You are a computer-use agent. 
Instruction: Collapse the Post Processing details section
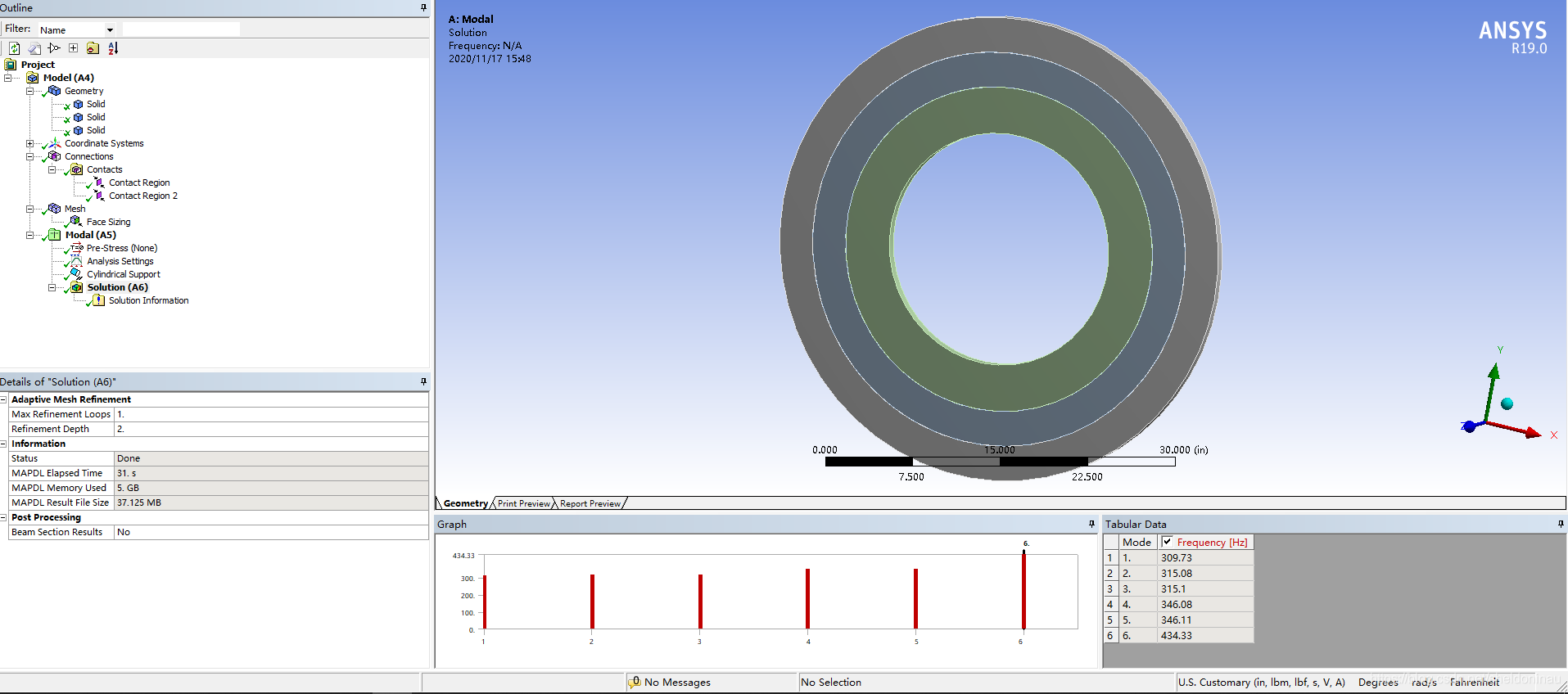pyautogui.click(x=3, y=517)
